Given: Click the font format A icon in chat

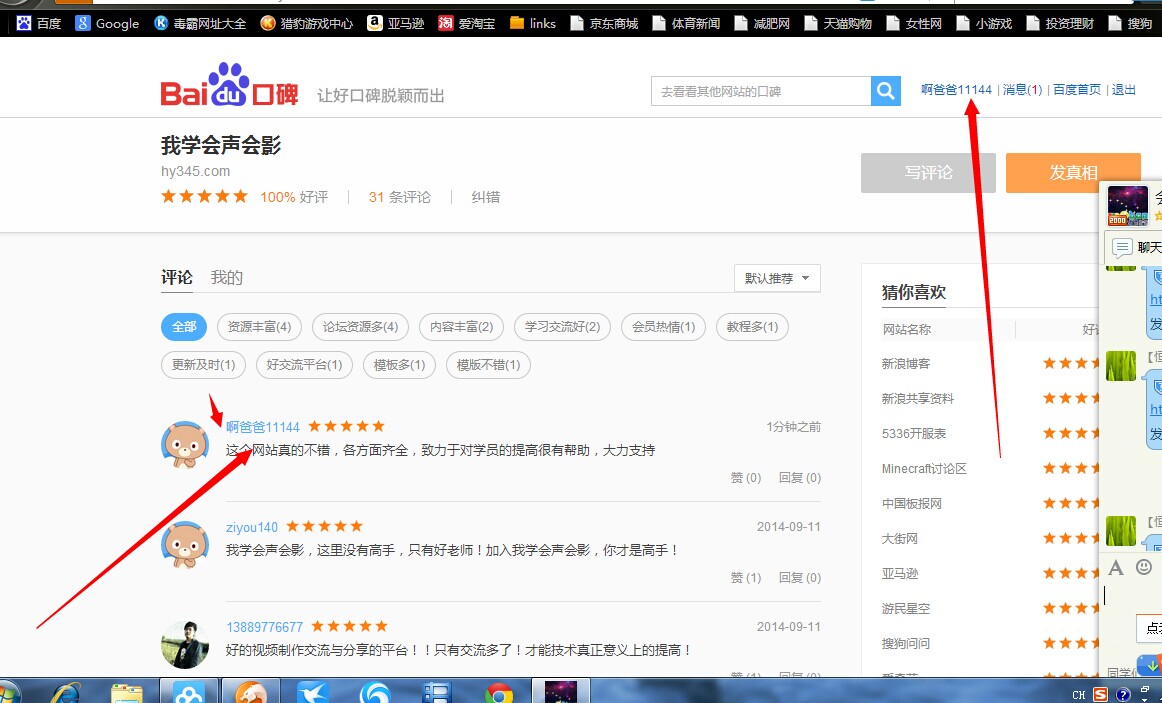Looking at the screenshot, I should tap(1116, 568).
